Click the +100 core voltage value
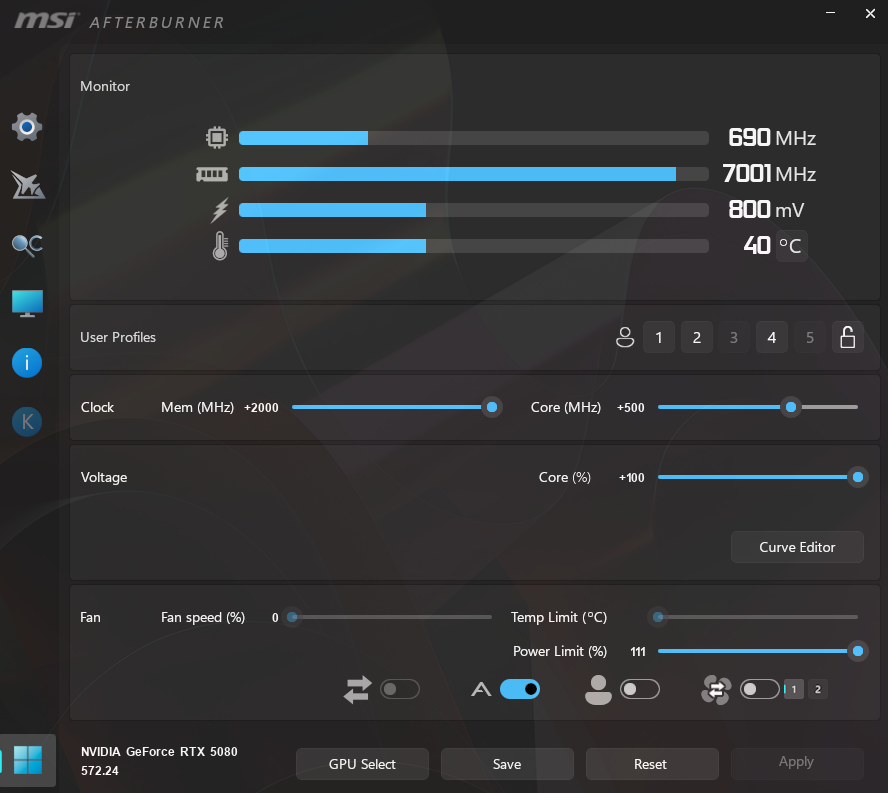This screenshot has width=888, height=793. click(631, 478)
